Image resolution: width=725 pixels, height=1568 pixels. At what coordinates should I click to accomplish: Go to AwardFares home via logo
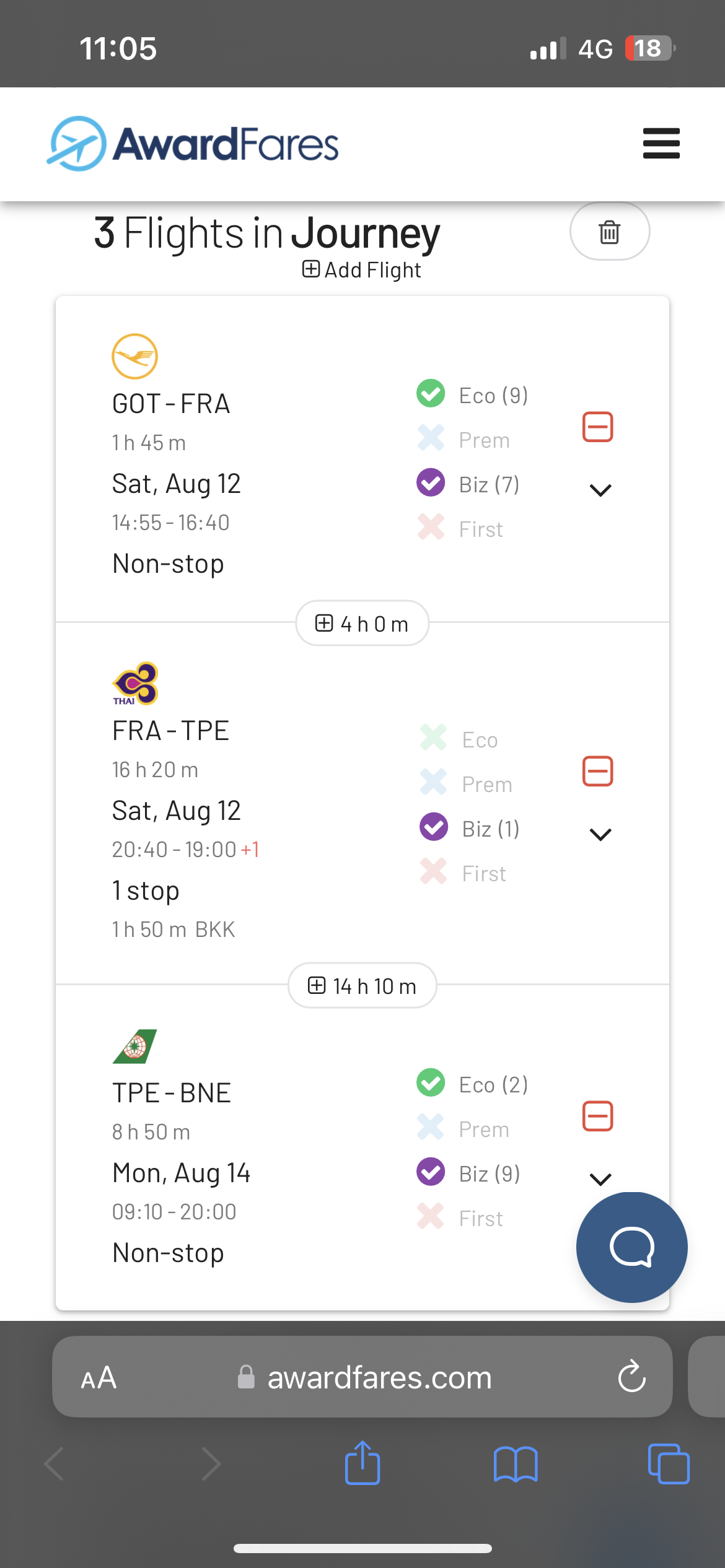click(193, 144)
